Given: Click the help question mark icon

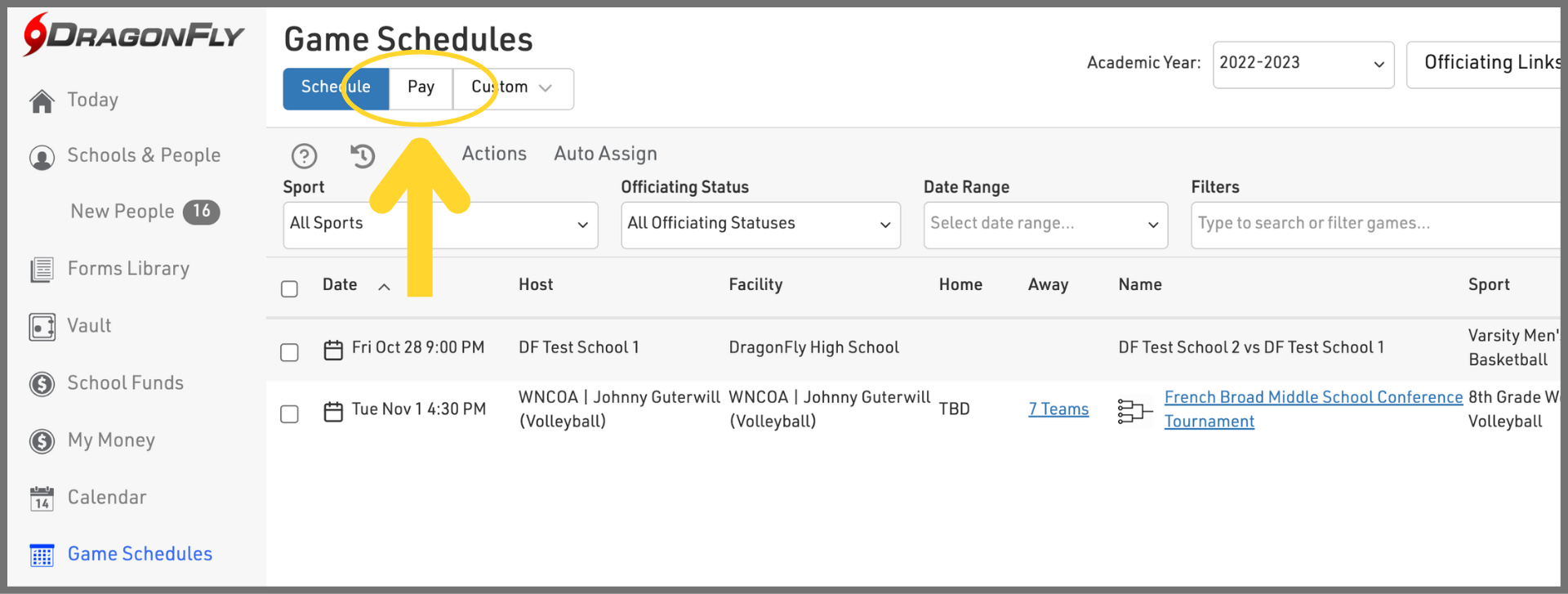Looking at the screenshot, I should click(x=304, y=155).
